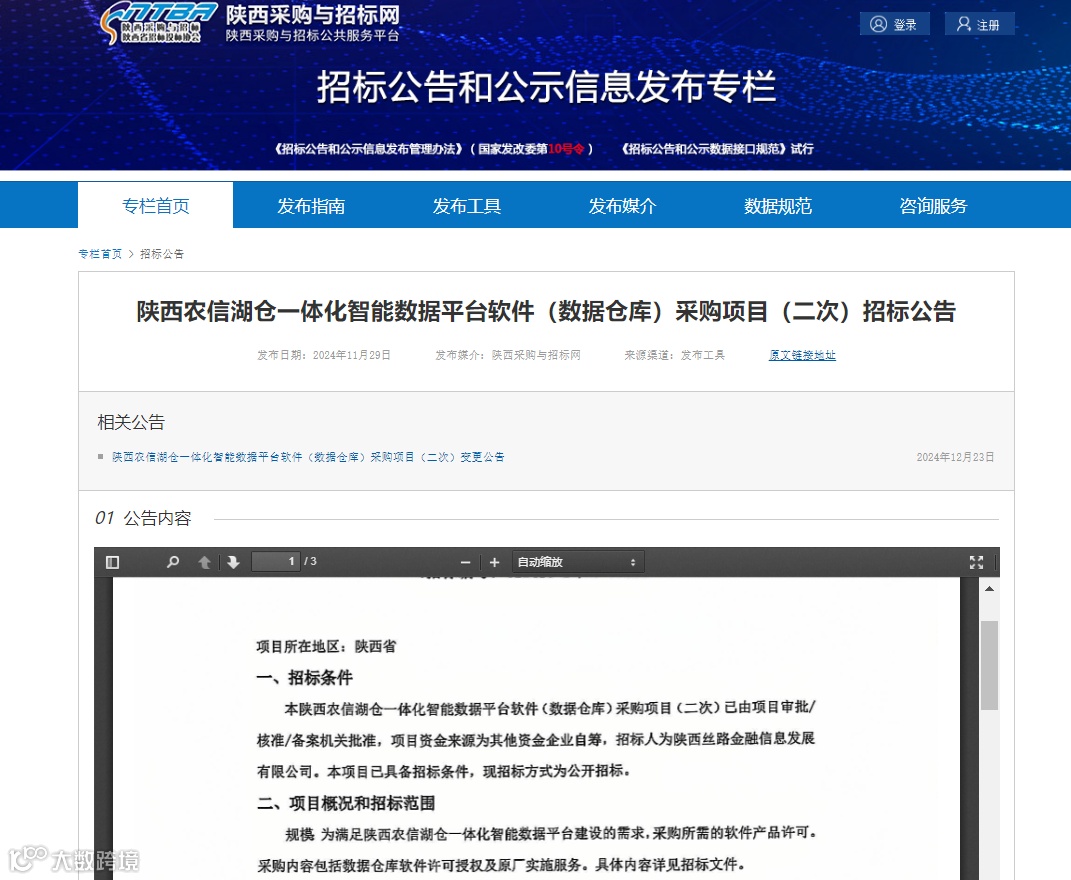Click the PDF page number field

[x=276, y=562]
